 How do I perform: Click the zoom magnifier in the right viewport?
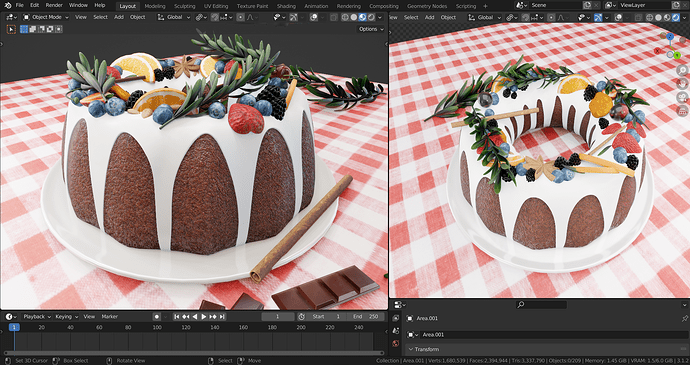683,70
